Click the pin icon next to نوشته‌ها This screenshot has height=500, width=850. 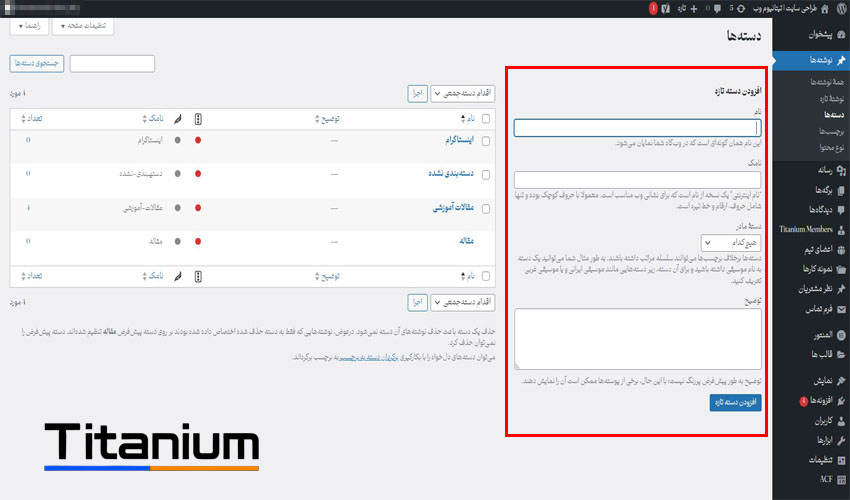pos(841,60)
